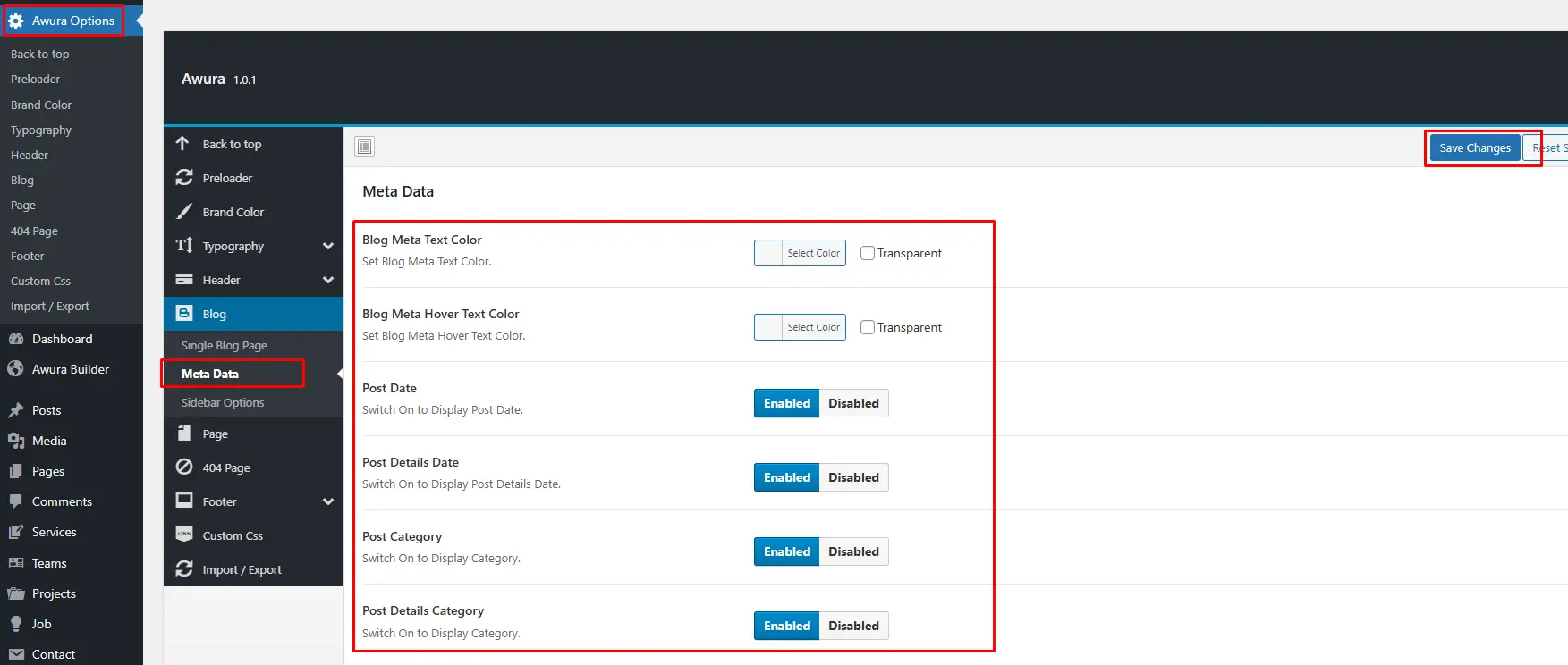Click the Comments speech bubble icon
This screenshot has width=1568, height=665.
(15, 501)
